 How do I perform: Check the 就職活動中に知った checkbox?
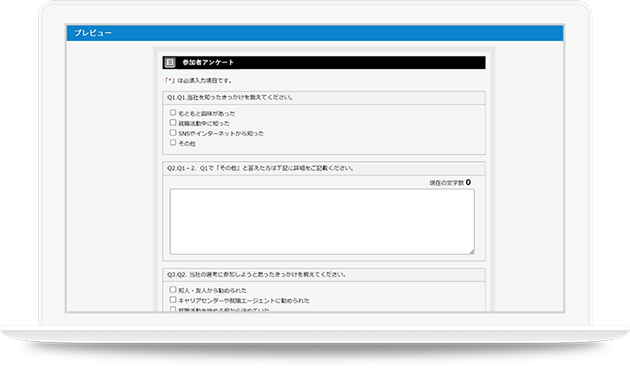point(173,123)
